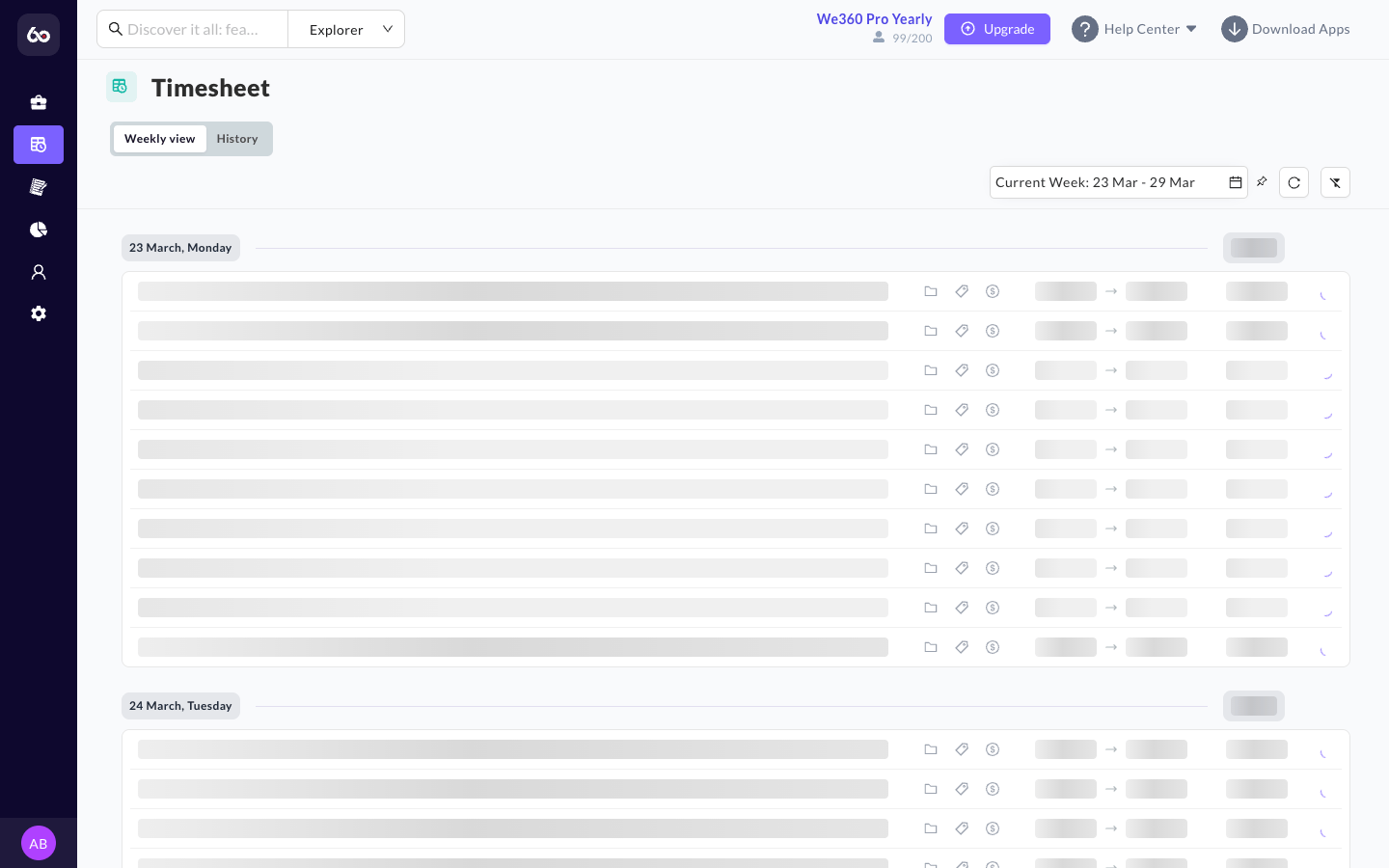
Task: Expand the Help Center dropdown arrow
Action: tap(1191, 29)
